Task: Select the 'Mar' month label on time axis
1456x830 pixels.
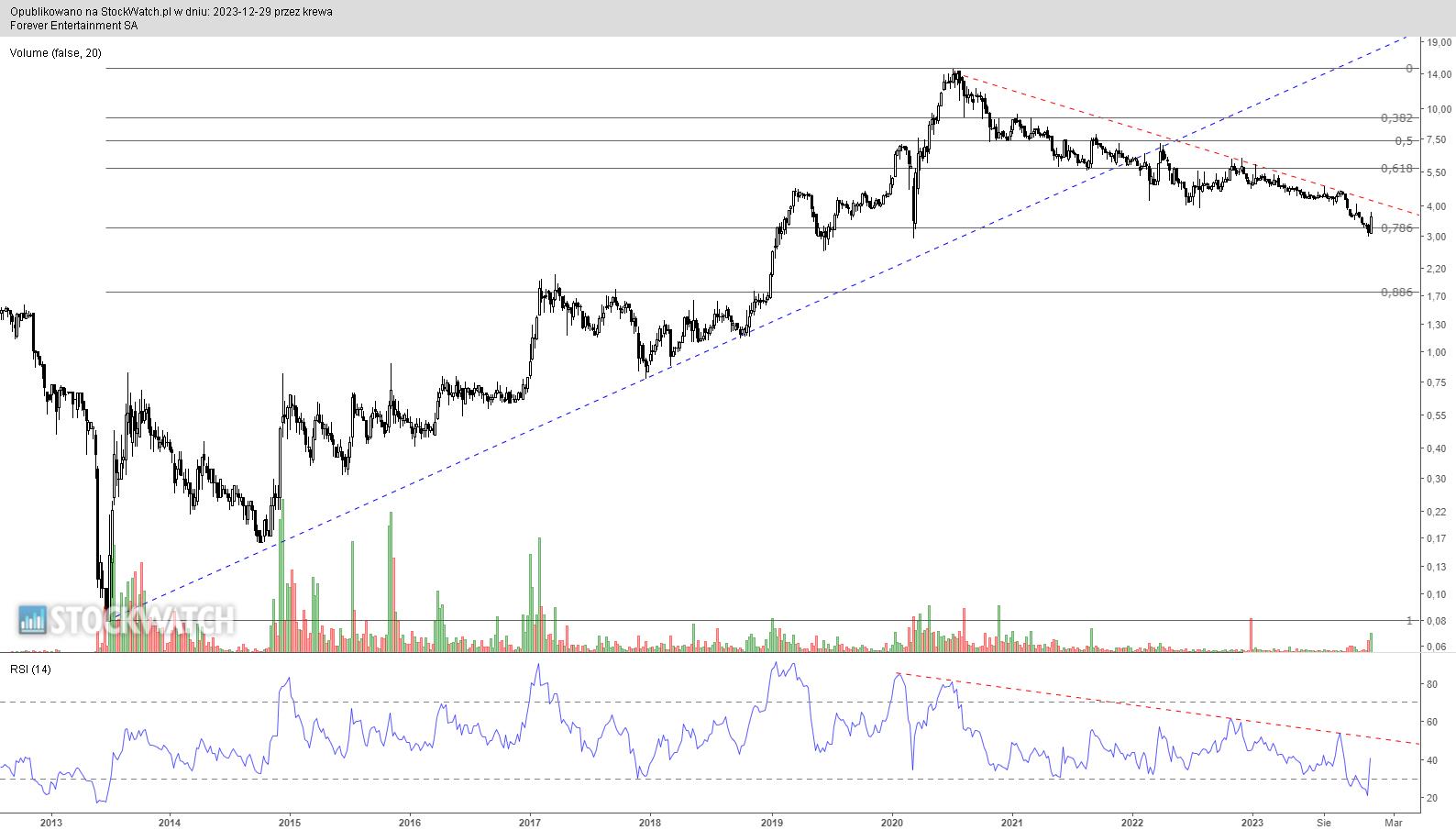Action: tap(1394, 822)
